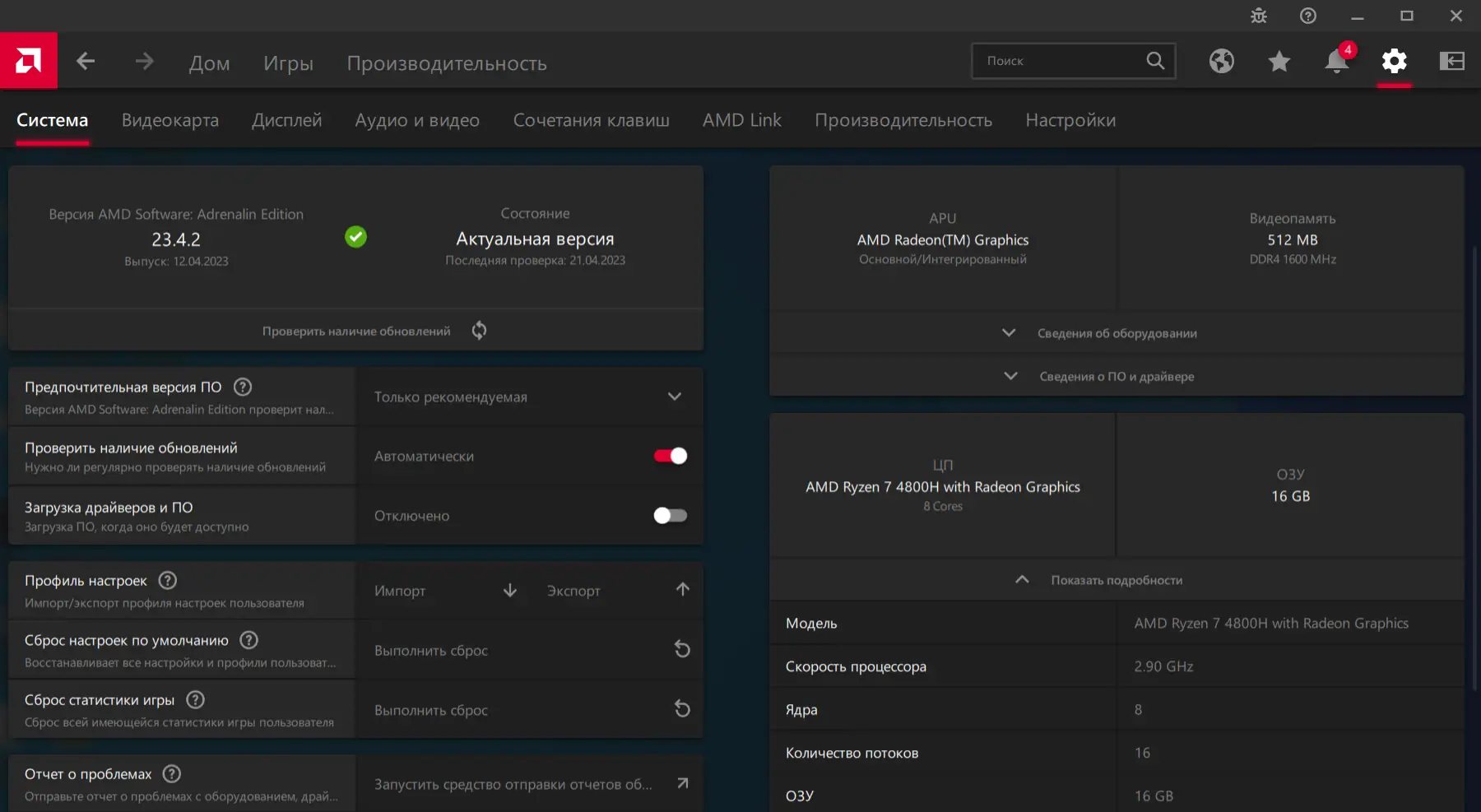Click the AMD Radeon(TM) Graphics label
Image resolution: width=1481 pixels, height=812 pixels.
point(943,239)
